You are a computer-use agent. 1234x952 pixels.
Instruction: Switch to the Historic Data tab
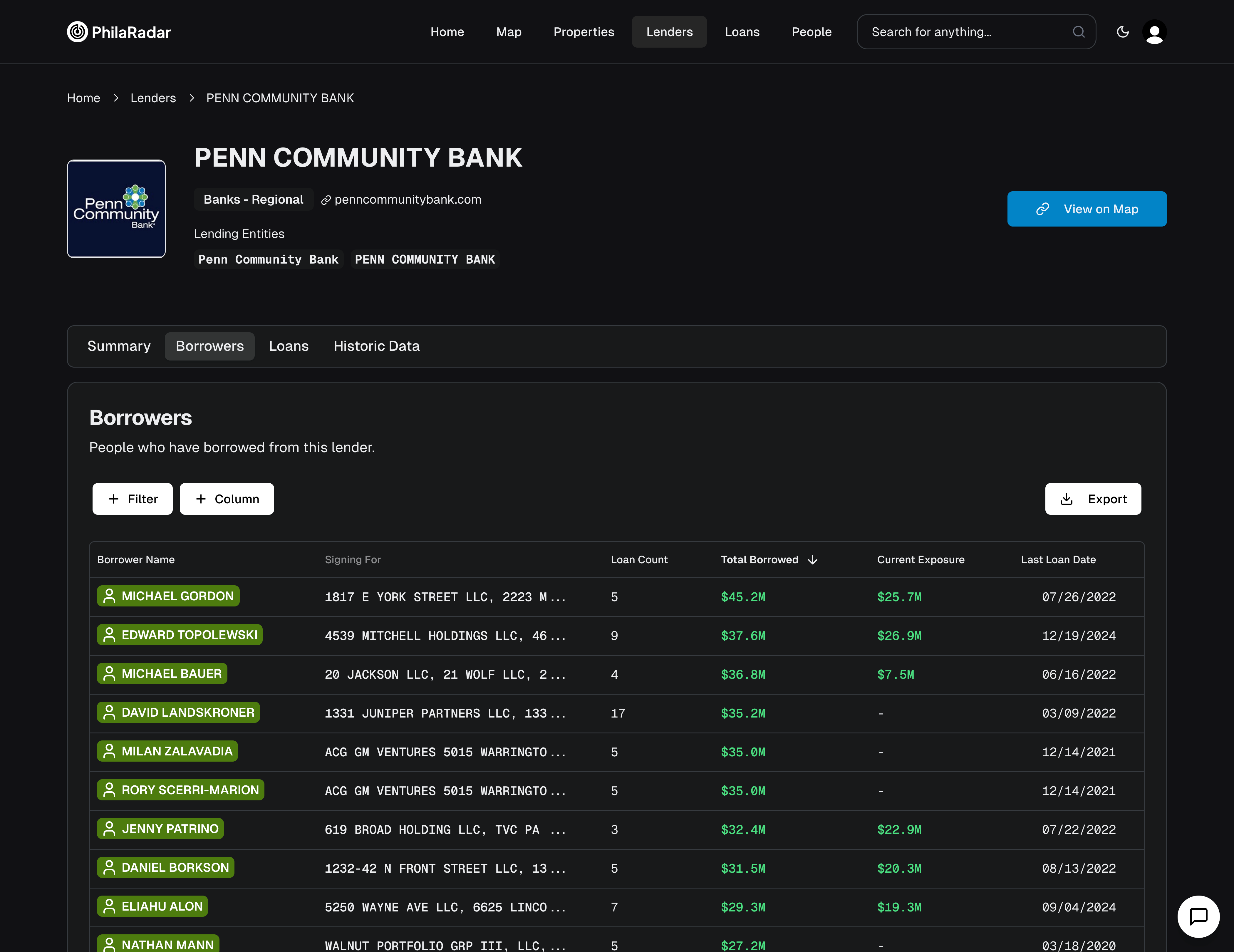[x=376, y=346]
